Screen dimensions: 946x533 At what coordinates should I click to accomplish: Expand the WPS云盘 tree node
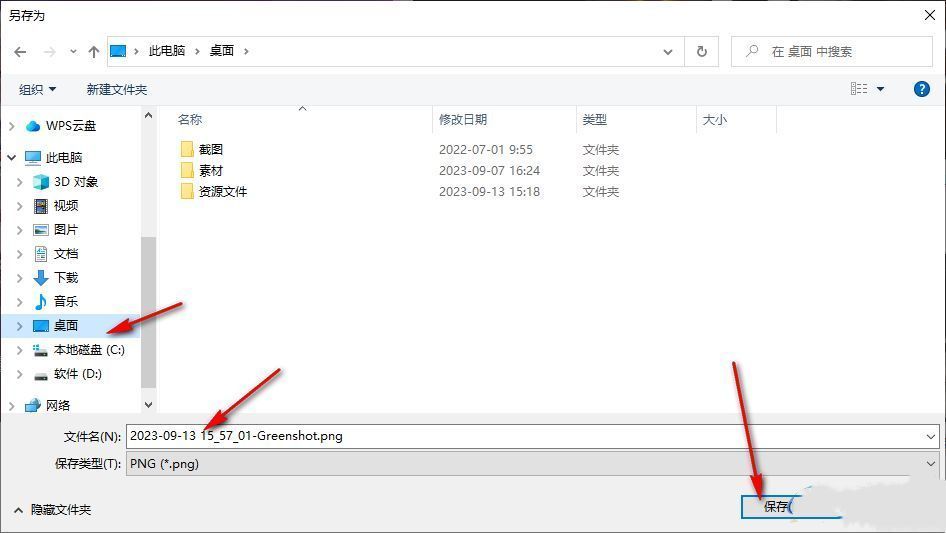coord(12,126)
